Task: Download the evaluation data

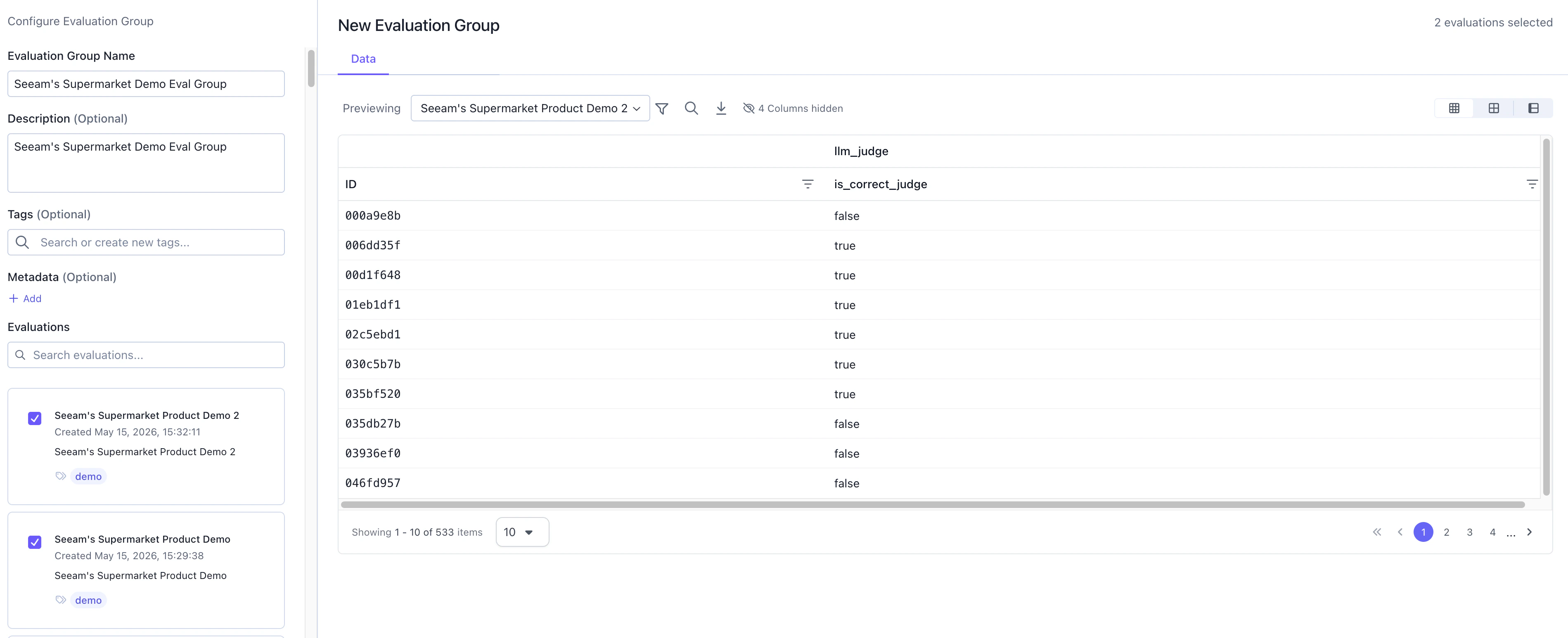Action: click(x=721, y=108)
